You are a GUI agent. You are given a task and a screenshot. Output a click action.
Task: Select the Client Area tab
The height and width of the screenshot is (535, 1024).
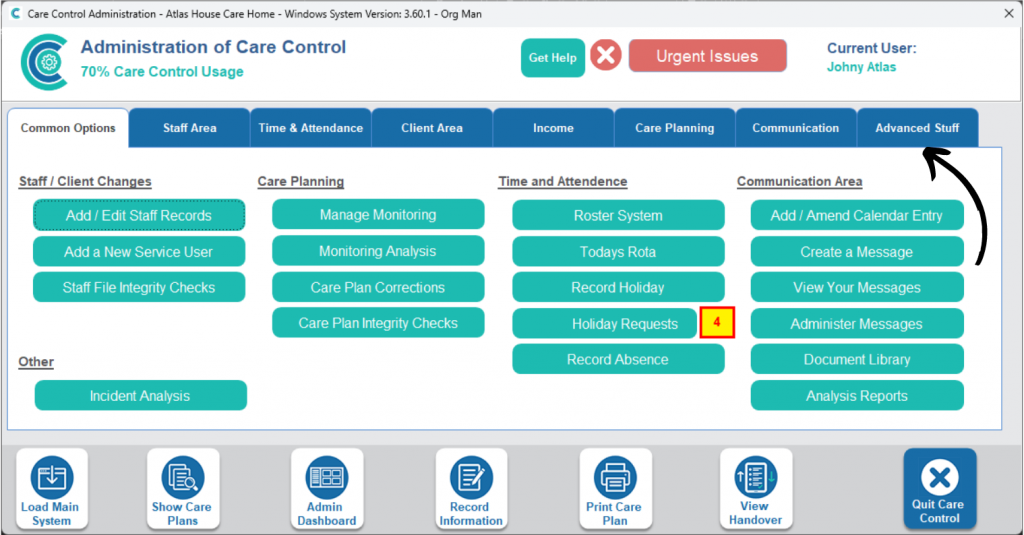click(x=432, y=128)
